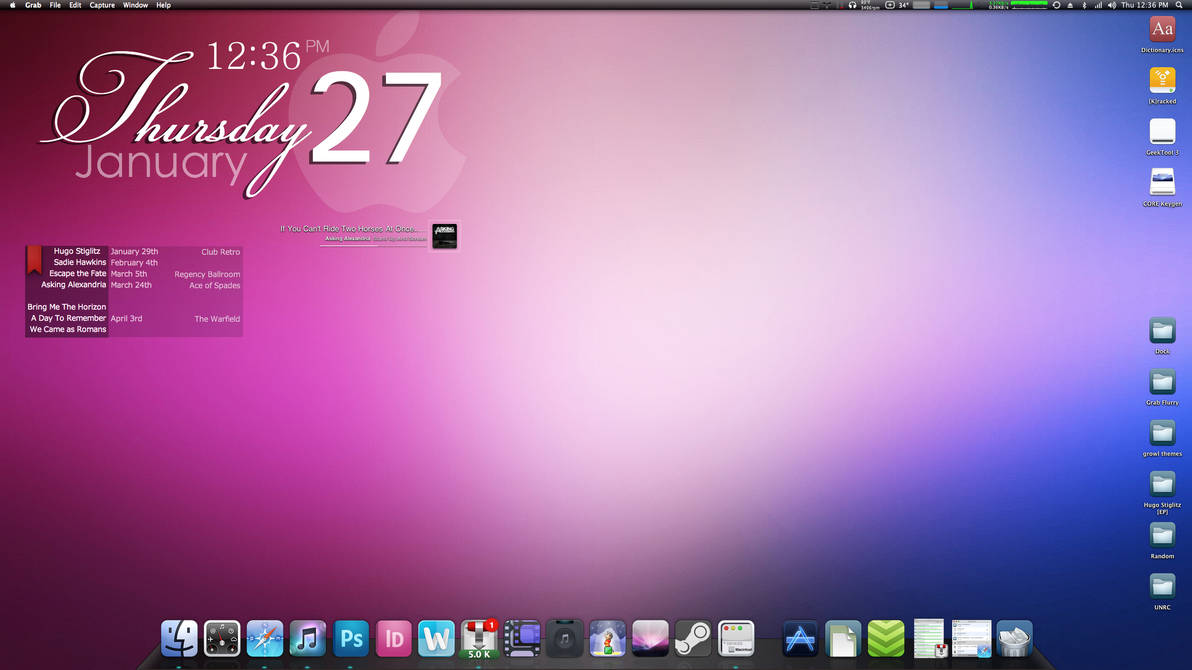Select the [k]racked desktop icon
The image size is (1192, 670).
[1162, 85]
